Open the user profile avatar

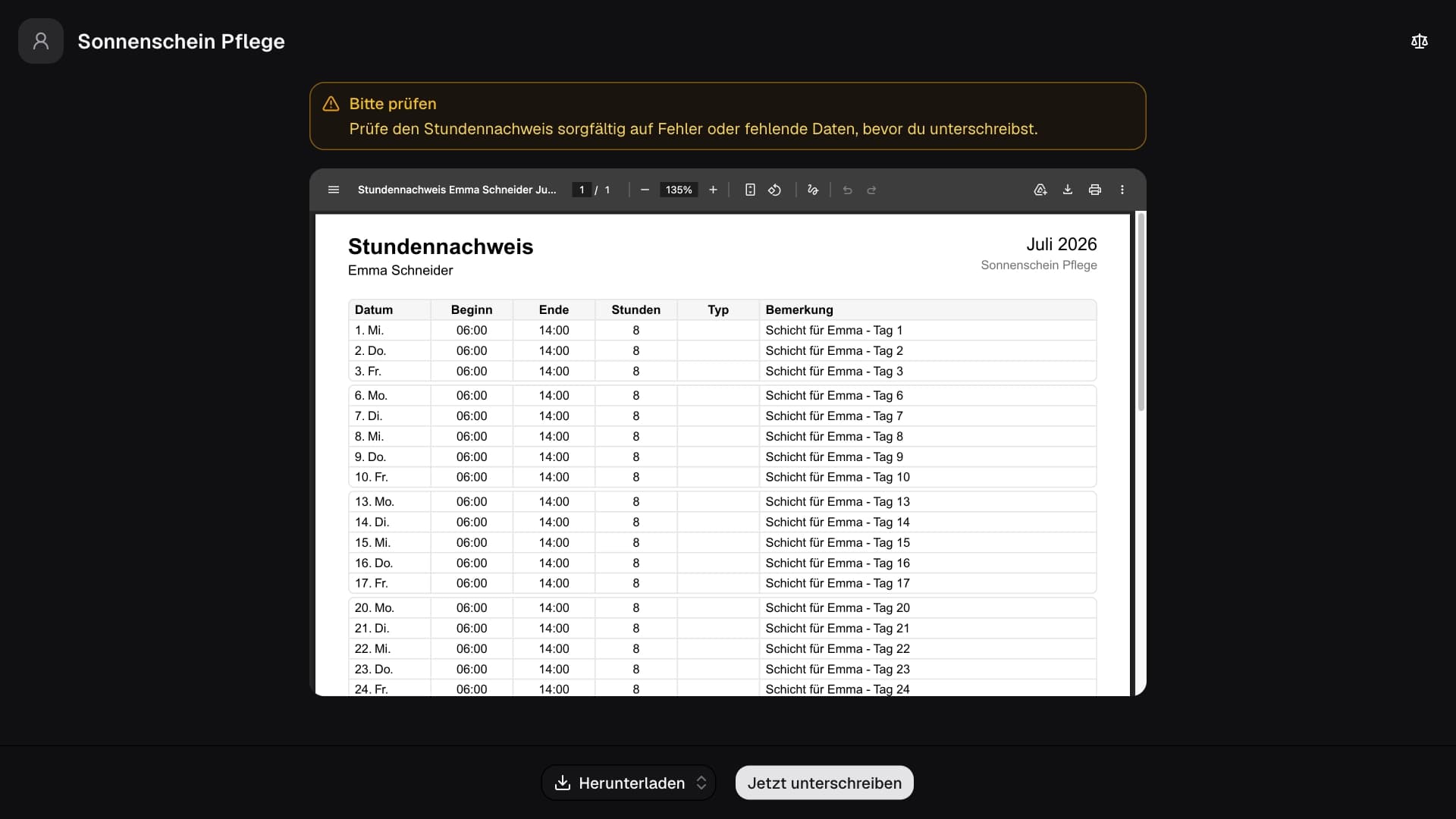[41, 41]
